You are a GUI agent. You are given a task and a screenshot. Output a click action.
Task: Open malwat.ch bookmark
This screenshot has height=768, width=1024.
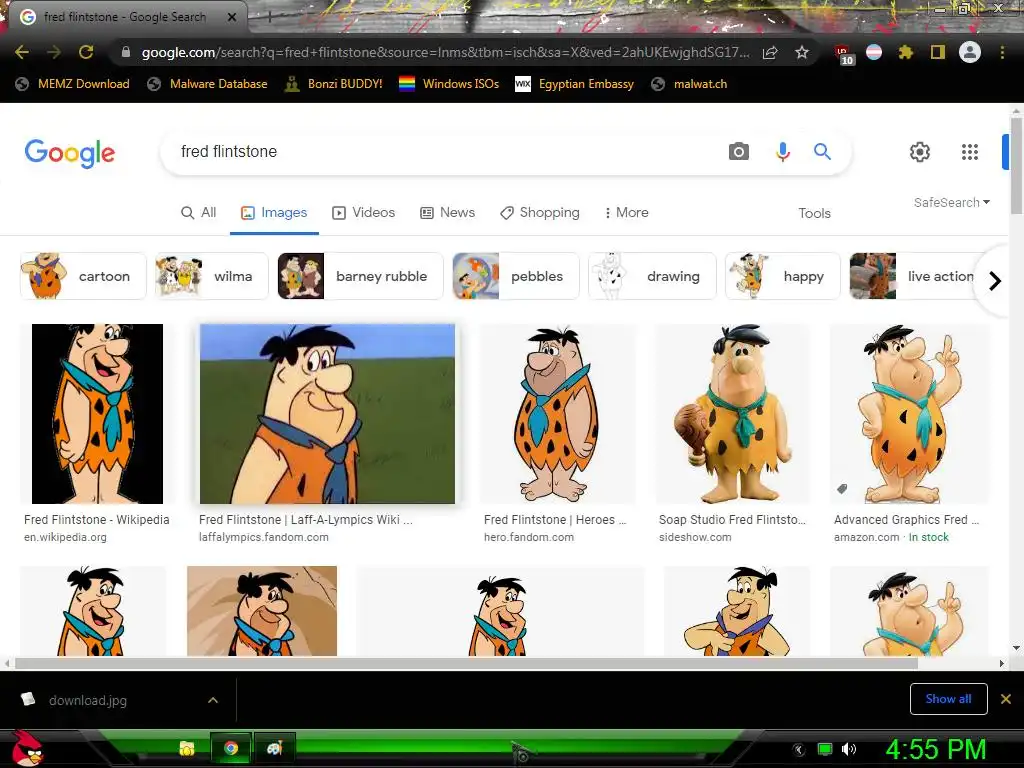tap(689, 84)
